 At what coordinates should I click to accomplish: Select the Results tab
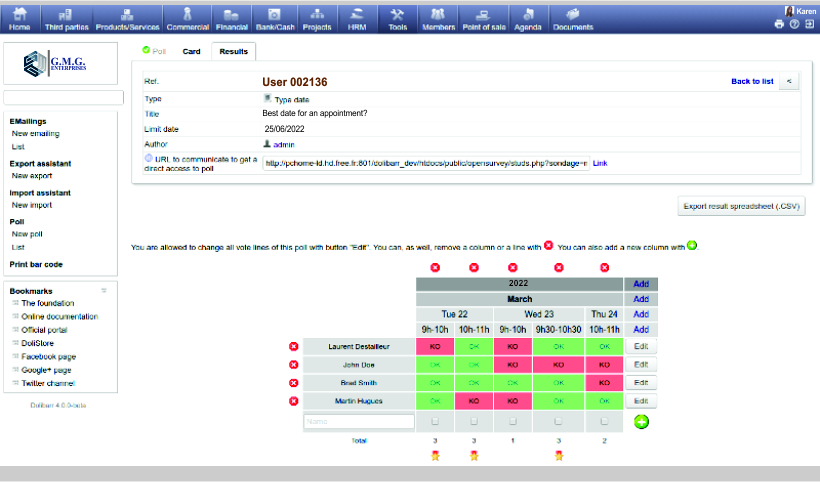232,50
